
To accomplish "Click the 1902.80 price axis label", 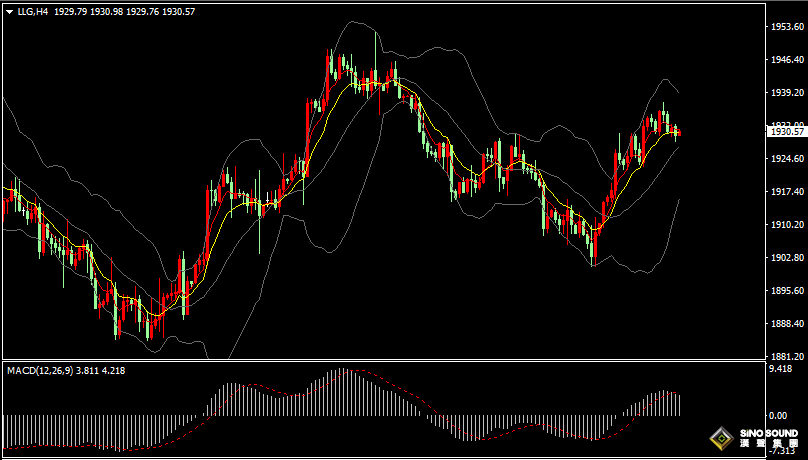I will 785,258.
